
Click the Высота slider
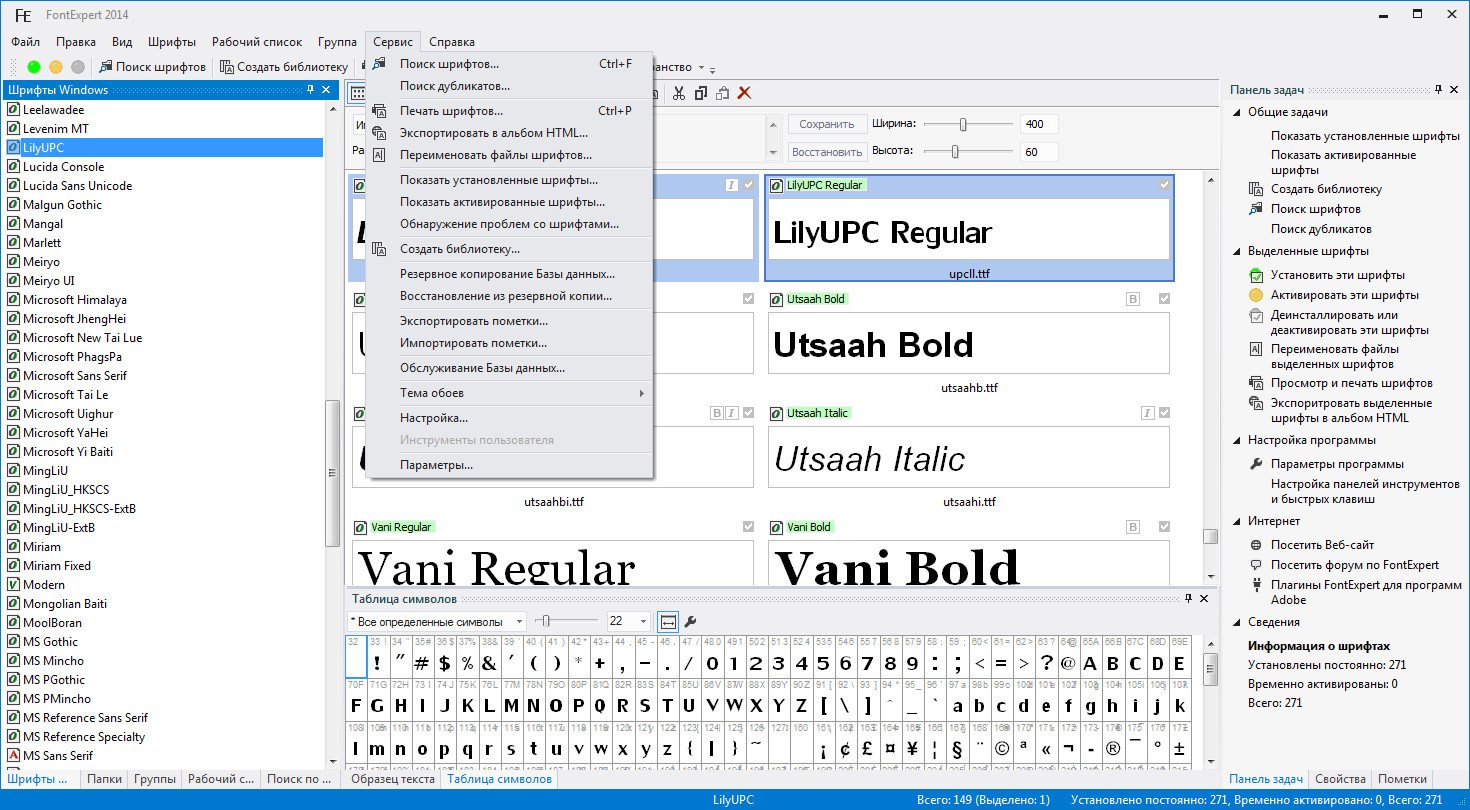coord(968,152)
